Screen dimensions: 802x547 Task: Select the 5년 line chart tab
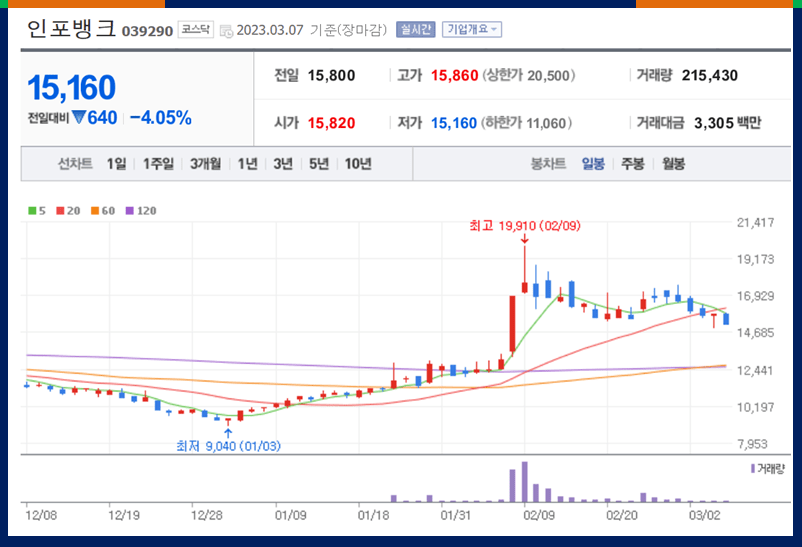tap(319, 164)
